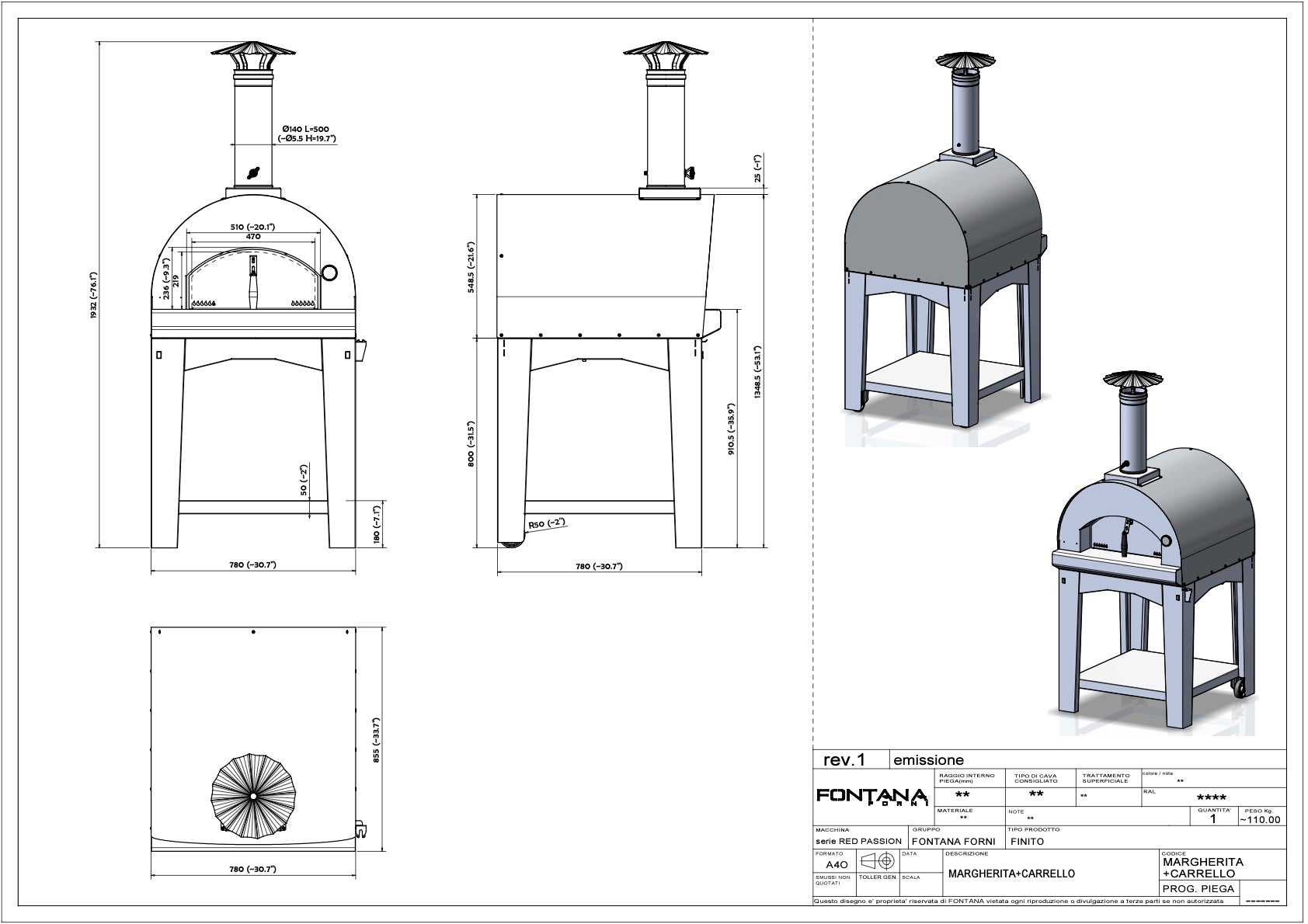Select the R50 wheel radius annotation
This screenshot has height=924, width=1308.
[544, 524]
